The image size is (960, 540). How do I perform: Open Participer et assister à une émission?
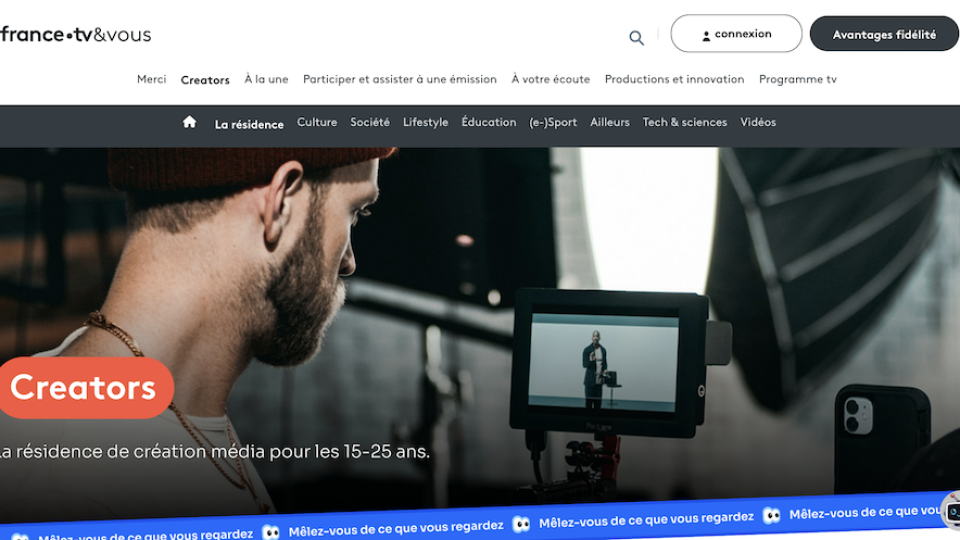(400, 80)
